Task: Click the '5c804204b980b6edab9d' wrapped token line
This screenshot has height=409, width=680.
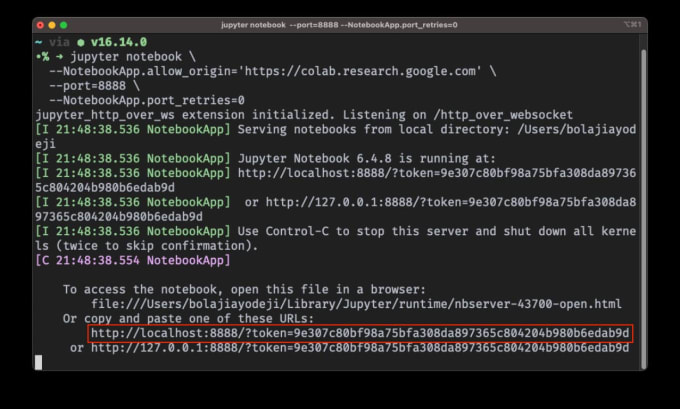Action: click(x=105, y=187)
